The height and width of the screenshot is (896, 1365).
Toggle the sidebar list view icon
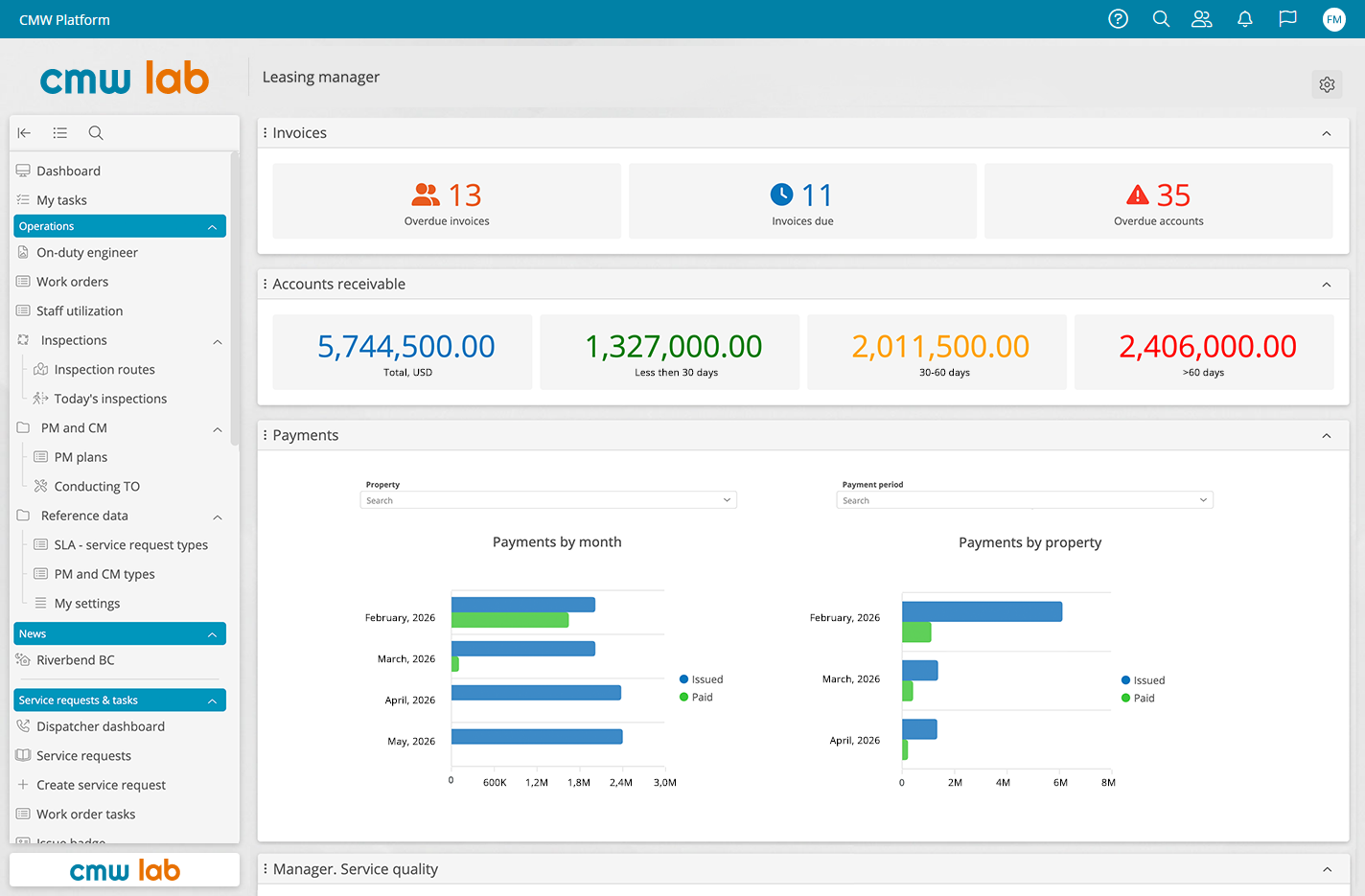tap(60, 133)
